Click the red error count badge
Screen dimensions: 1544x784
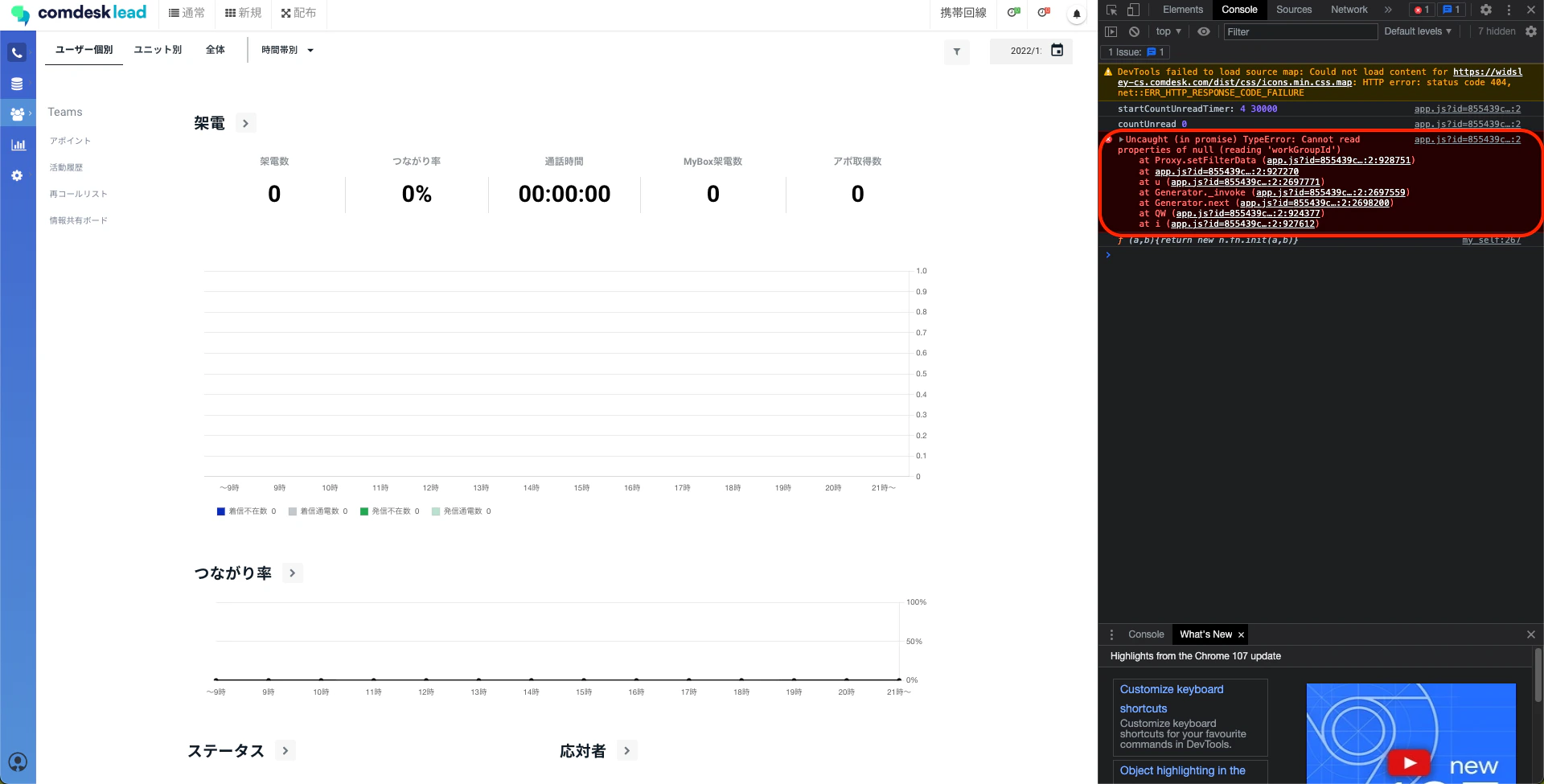pos(1422,10)
